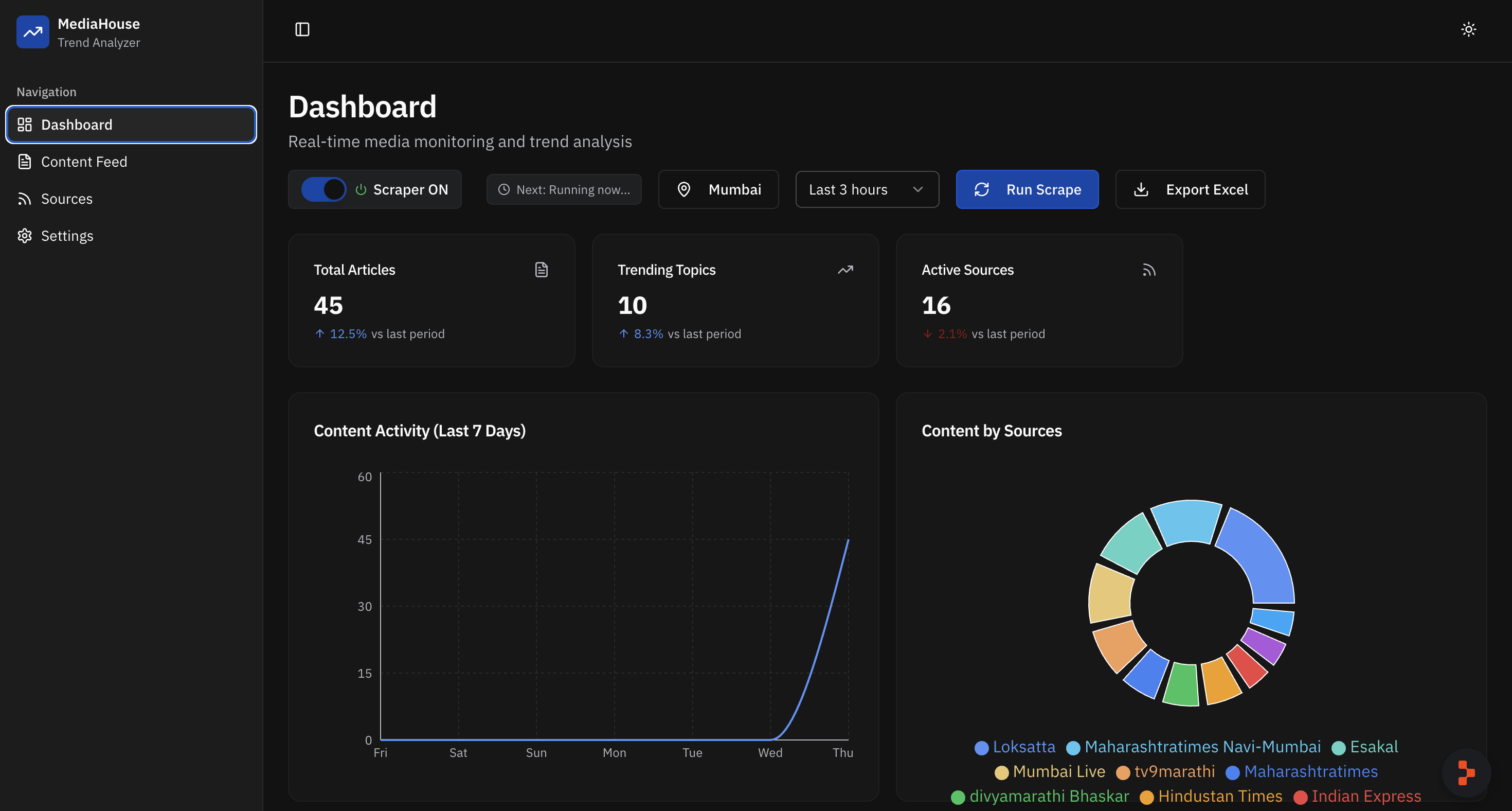1512x811 pixels.
Task: Click the purple donut chart segment
Action: point(1264,646)
